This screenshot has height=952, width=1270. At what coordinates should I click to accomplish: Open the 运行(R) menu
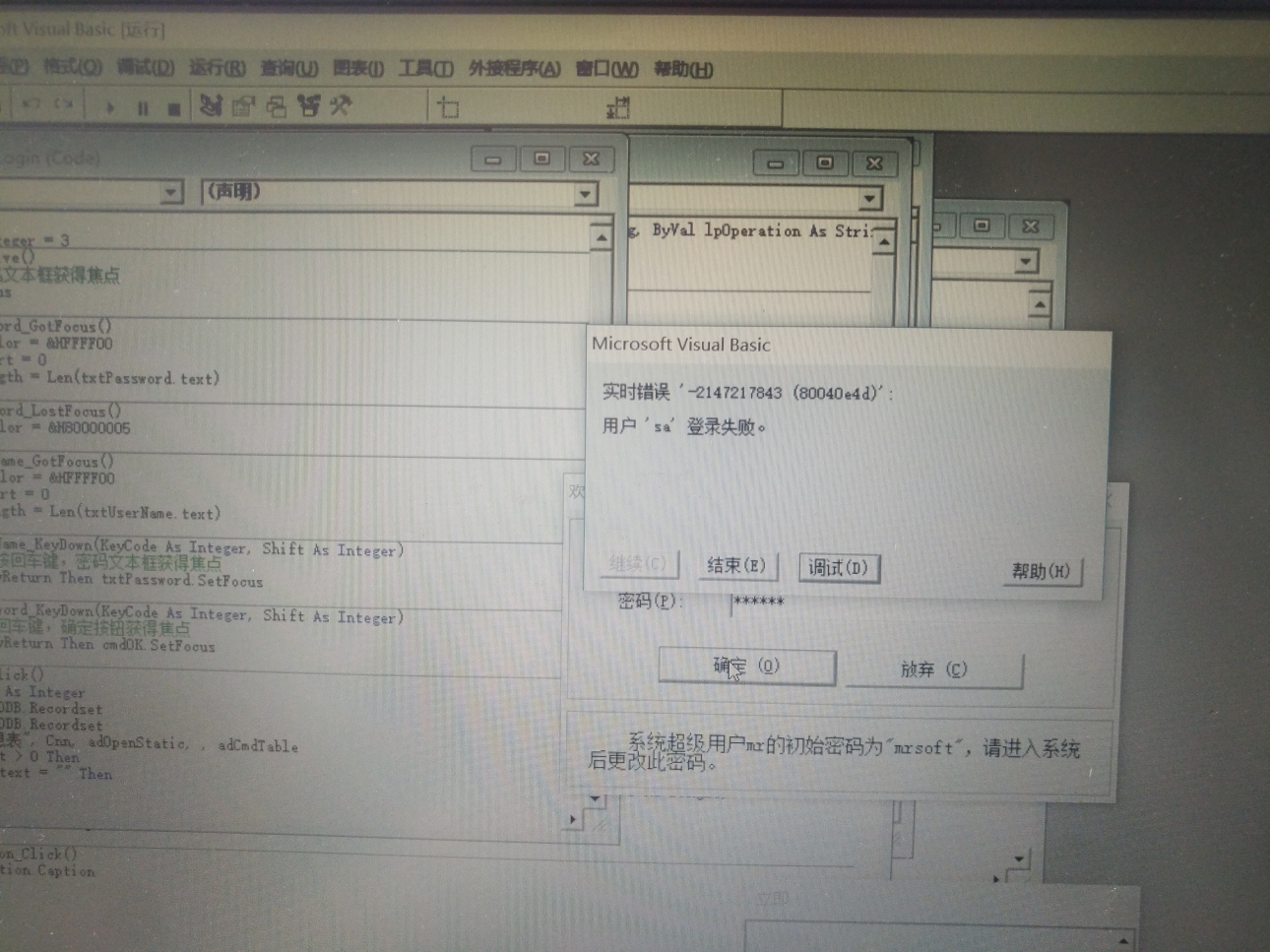coord(217,67)
